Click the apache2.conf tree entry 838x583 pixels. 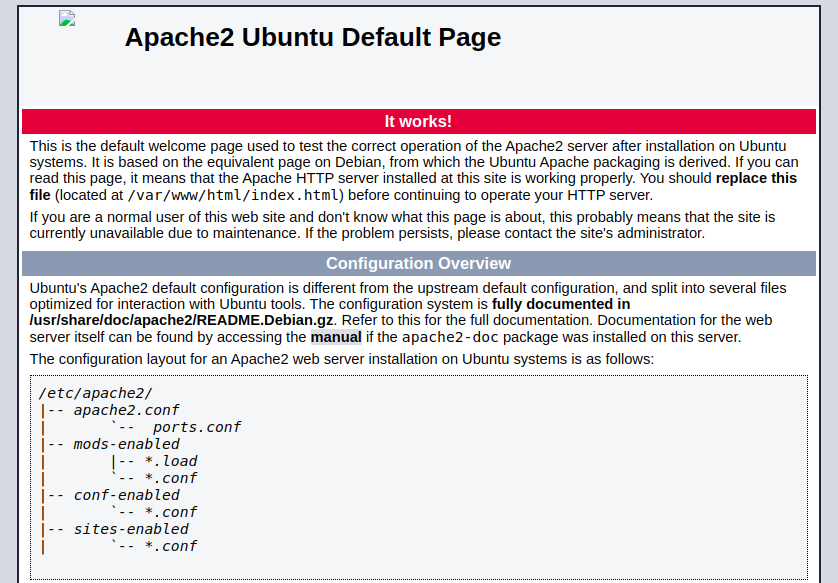126,410
